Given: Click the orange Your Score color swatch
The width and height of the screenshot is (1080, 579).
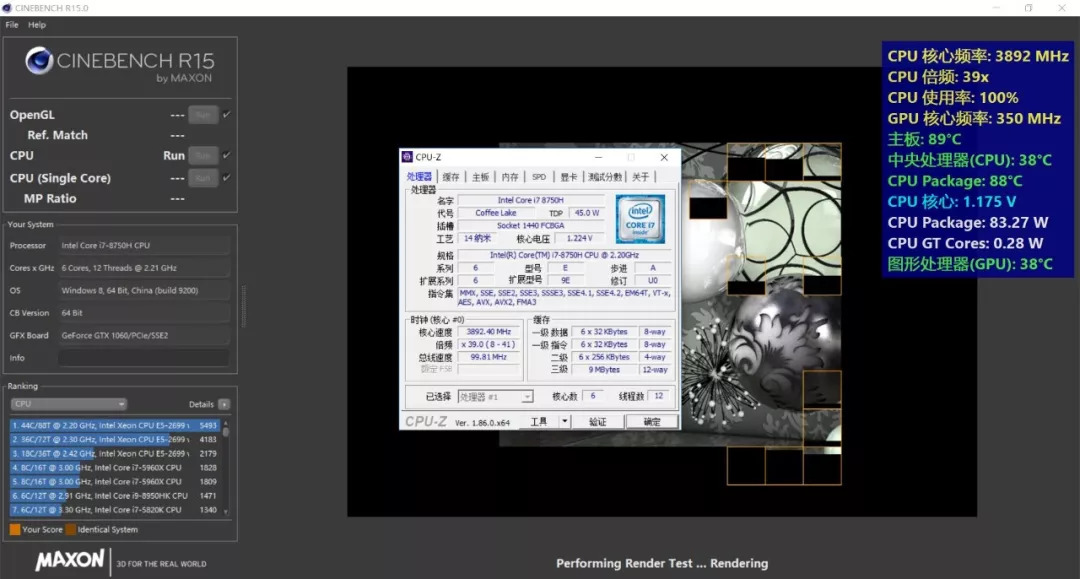Looking at the screenshot, I should point(16,527).
